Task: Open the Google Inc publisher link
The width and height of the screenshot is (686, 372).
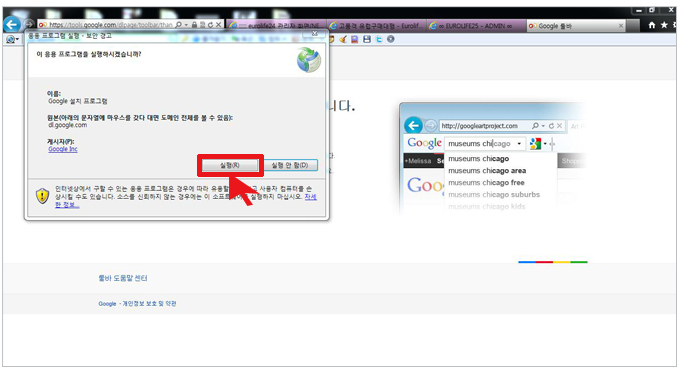Action: pos(63,149)
